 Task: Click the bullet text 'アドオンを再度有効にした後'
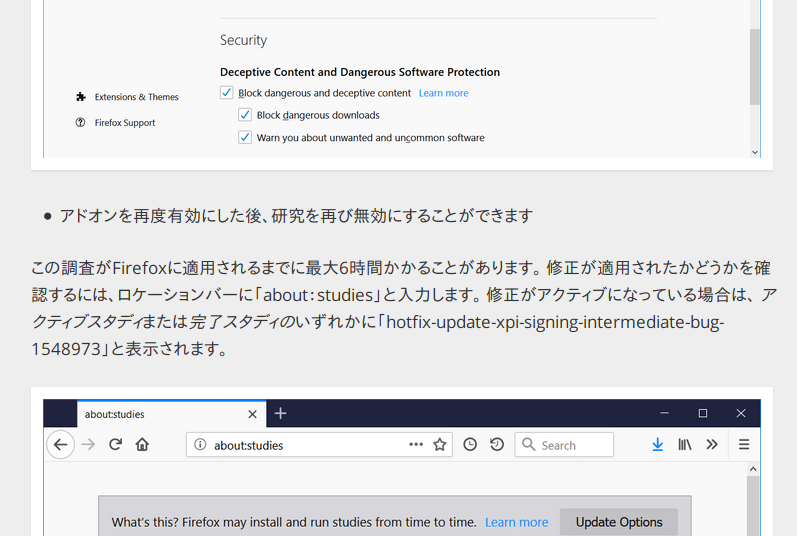coord(160,216)
